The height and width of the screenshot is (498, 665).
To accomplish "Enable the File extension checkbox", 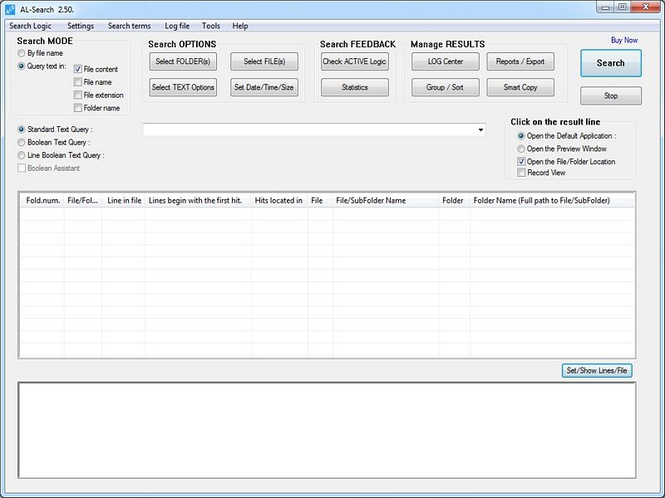I will (78, 95).
